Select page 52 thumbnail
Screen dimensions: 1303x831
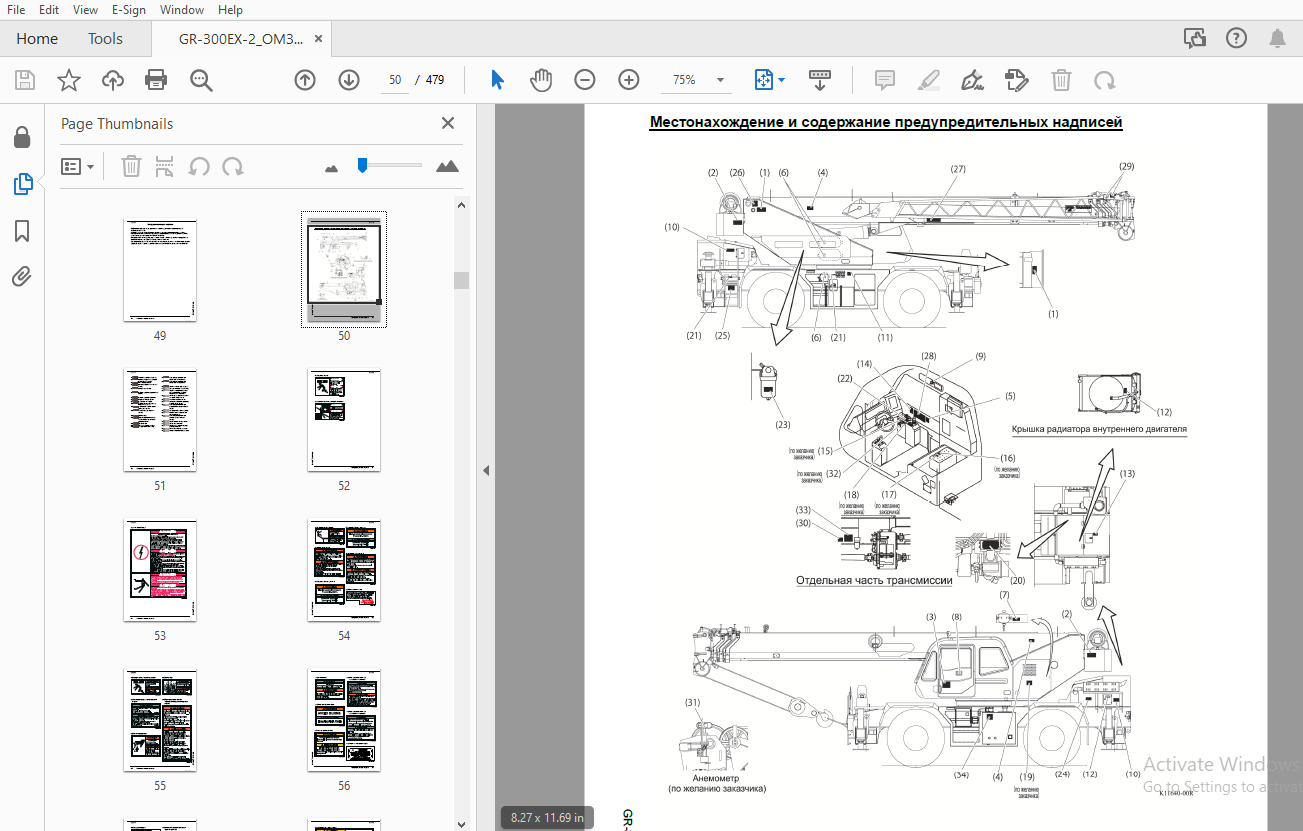point(344,420)
